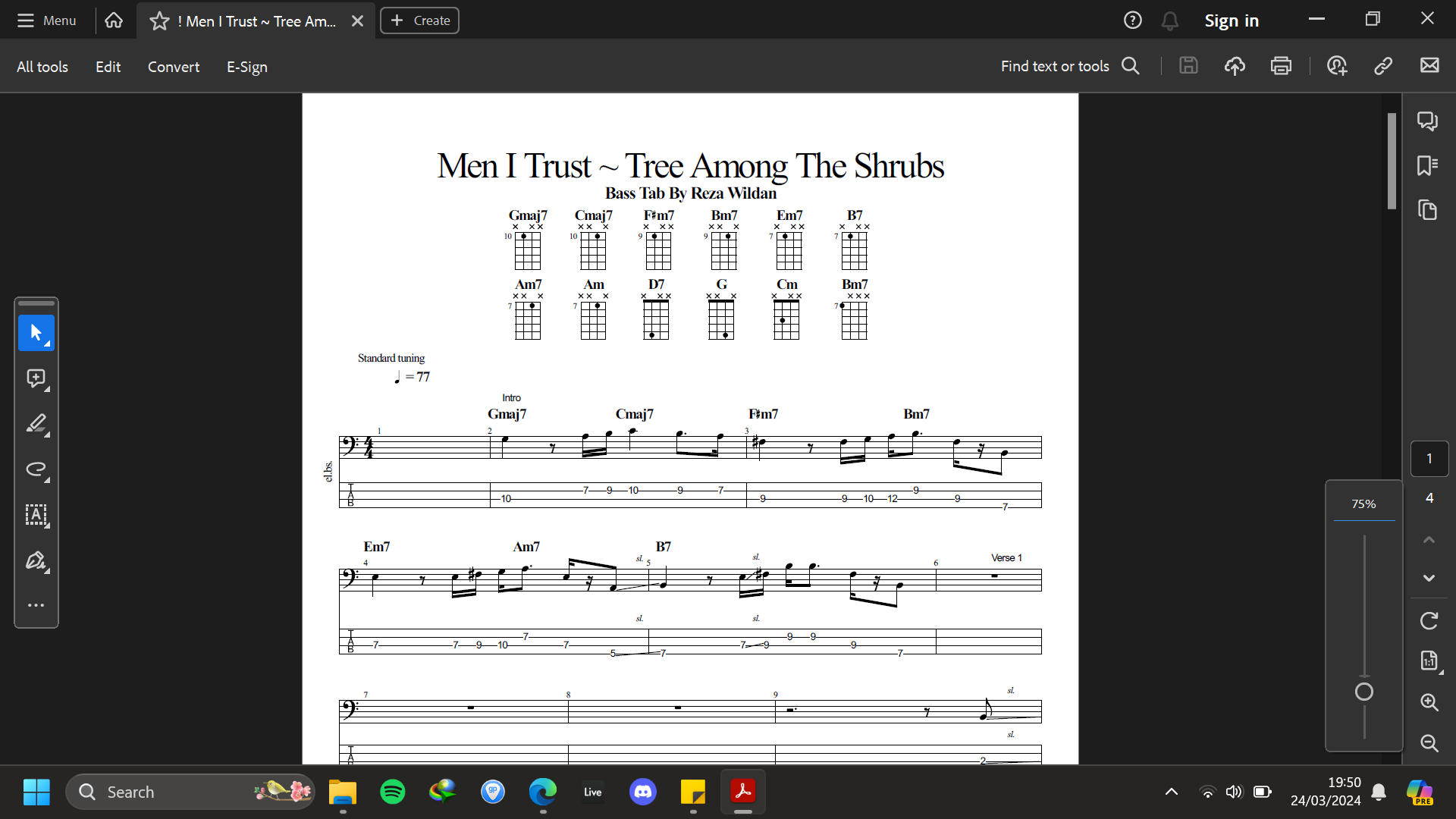Screen dimensions: 1456x819
Task: Pick the Highlight pen tool
Action: coord(36,424)
